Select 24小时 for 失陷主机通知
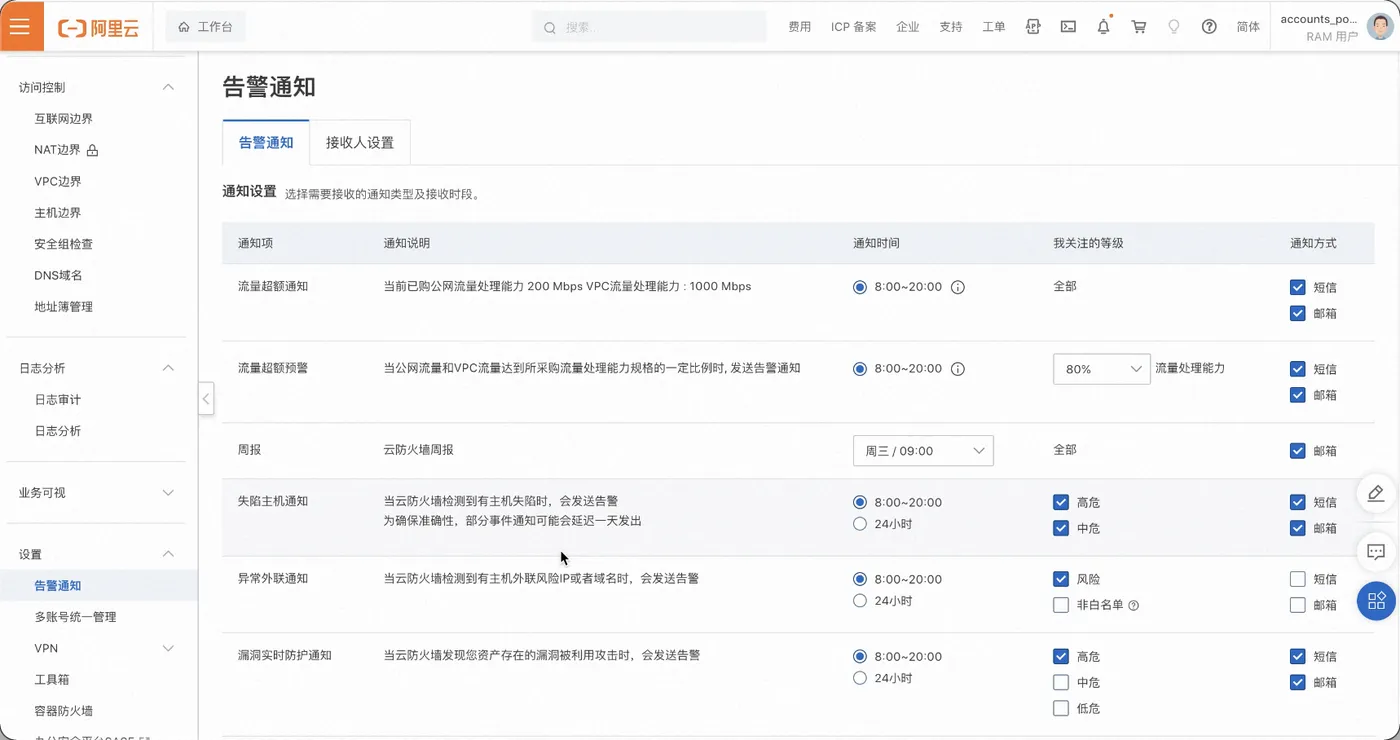This screenshot has width=1400, height=740. [860, 524]
